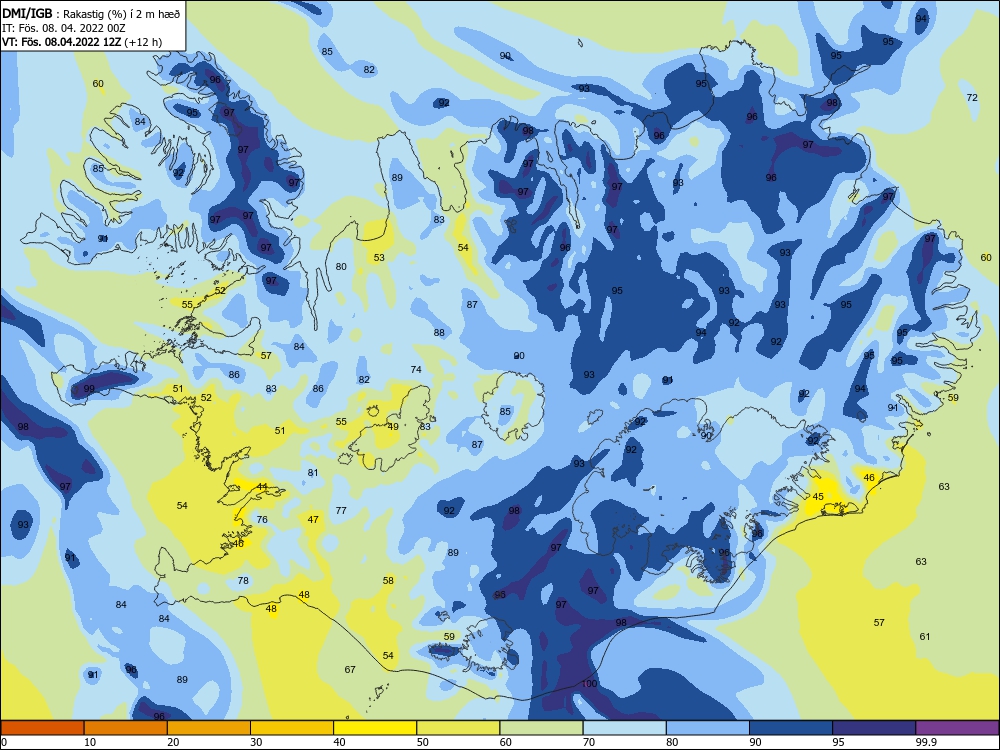Click the legend label '70'
This screenshot has width=1000, height=750.
pyautogui.click(x=589, y=742)
